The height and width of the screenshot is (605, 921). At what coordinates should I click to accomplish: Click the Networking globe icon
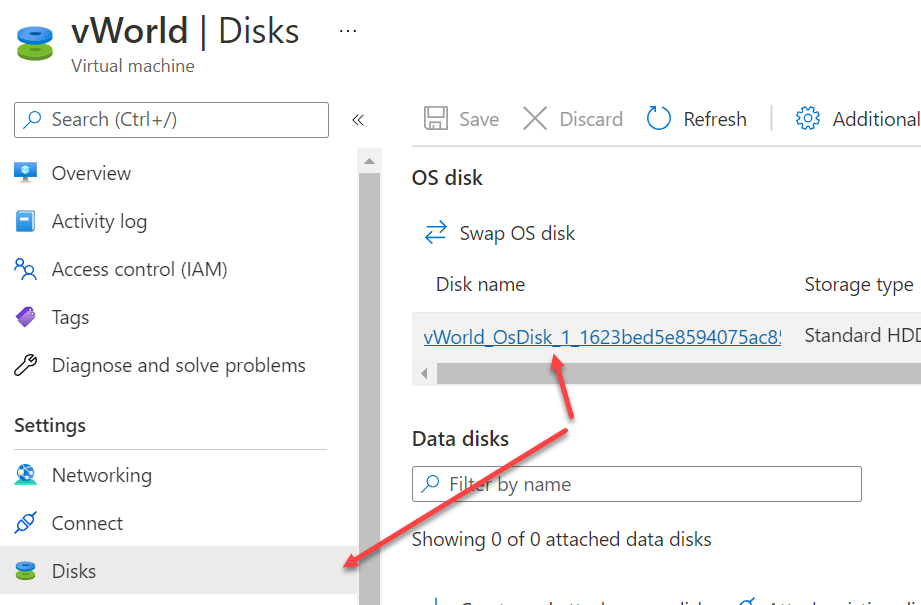(x=26, y=475)
